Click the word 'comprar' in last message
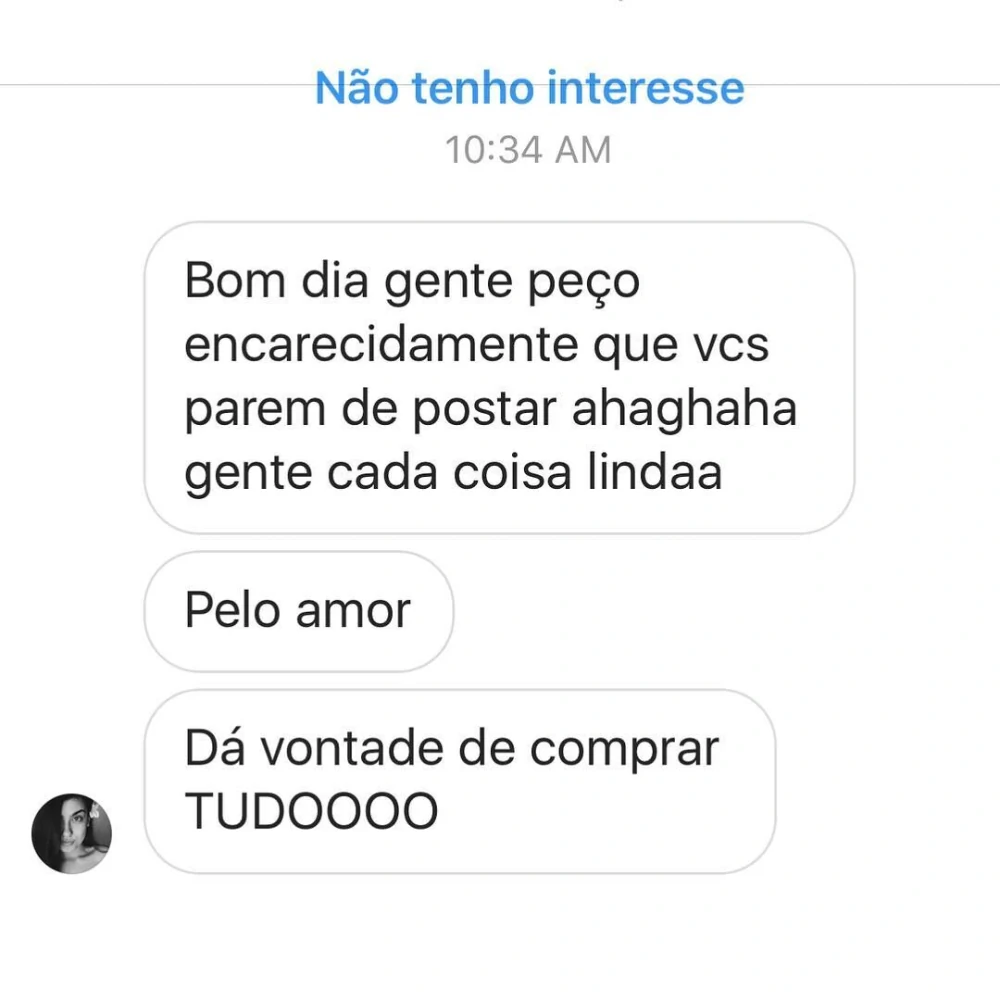Viewport: 1000px width, 1000px height. point(624,750)
